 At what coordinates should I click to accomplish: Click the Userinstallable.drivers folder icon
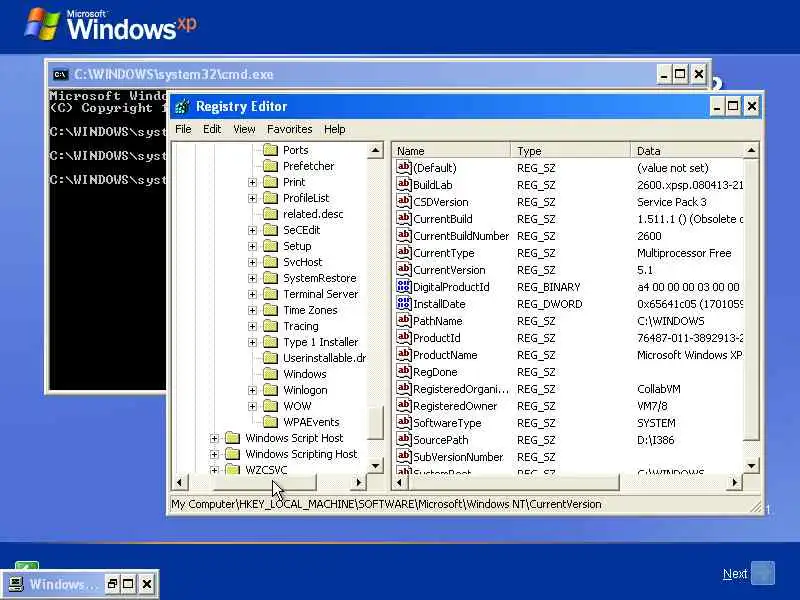[x=270, y=358]
